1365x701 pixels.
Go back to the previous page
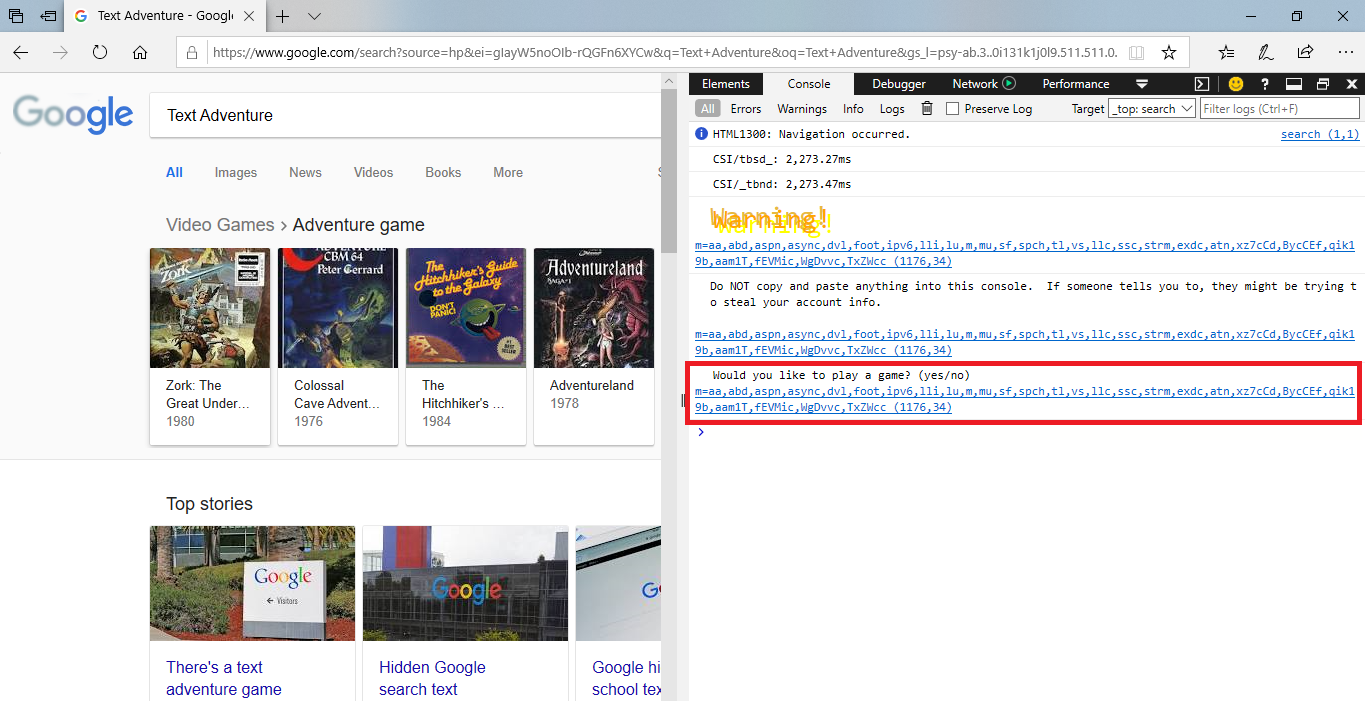[x=20, y=53]
